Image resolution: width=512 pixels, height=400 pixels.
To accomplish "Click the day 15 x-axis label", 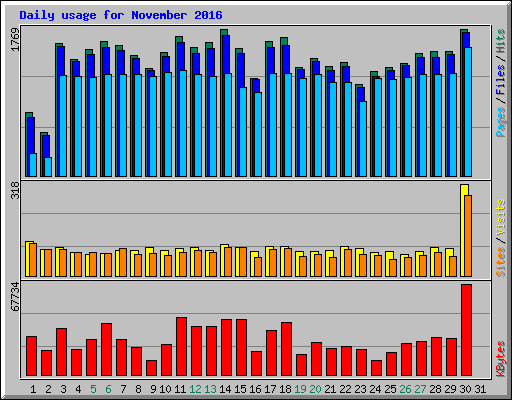I will 240,389.
